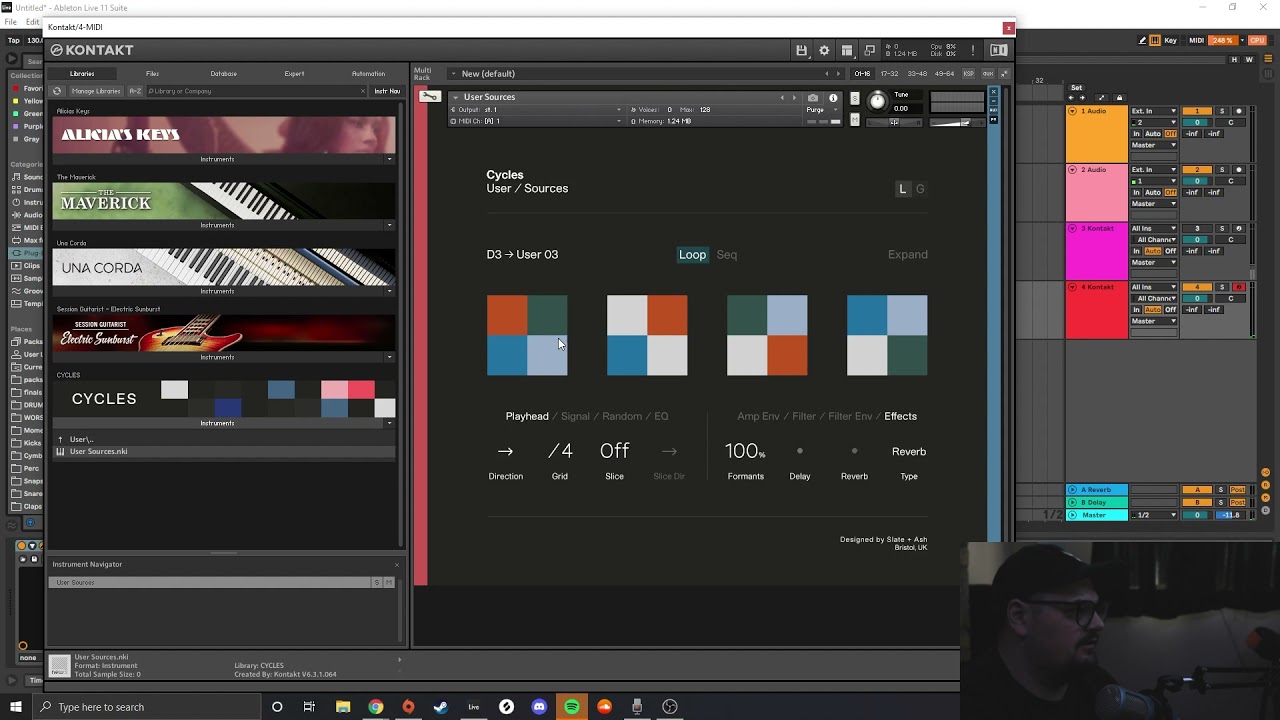Open the MIDI Ch dropdown in User Sources
The width and height of the screenshot is (1280, 720).
point(536,121)
